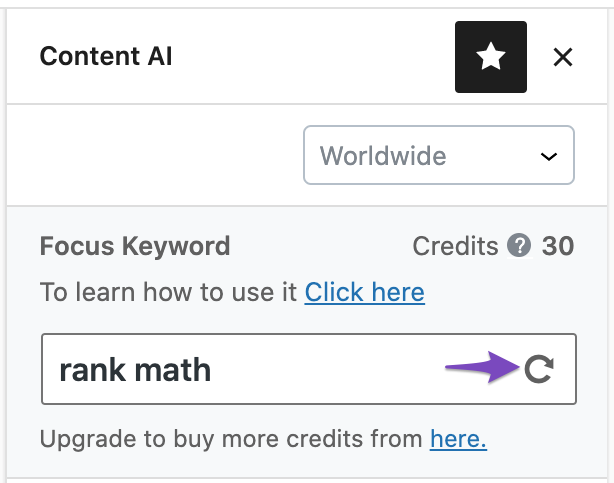
Task: Focus the 'rank math' keyword input
Action: [309, 369]
